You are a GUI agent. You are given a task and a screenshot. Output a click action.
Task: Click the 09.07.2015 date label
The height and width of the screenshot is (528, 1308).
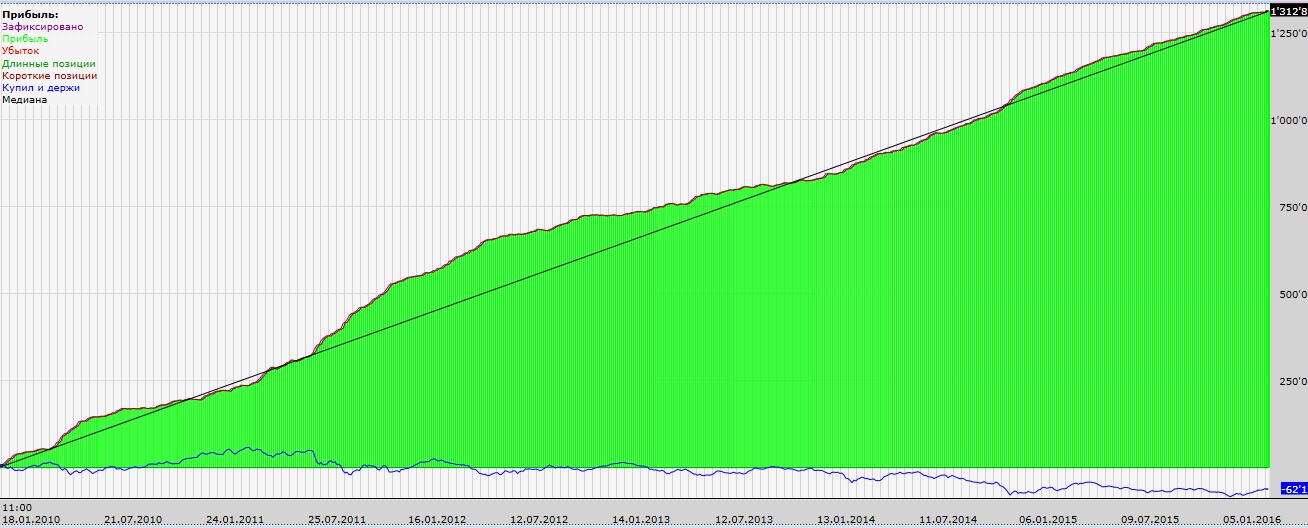[x=1150, y=520]
